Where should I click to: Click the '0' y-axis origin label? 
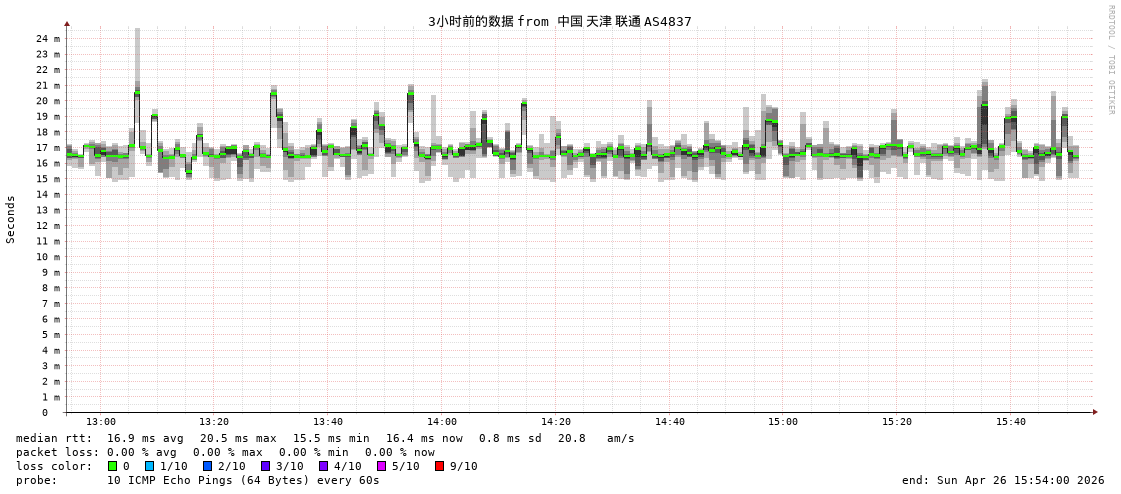(44, 413)
